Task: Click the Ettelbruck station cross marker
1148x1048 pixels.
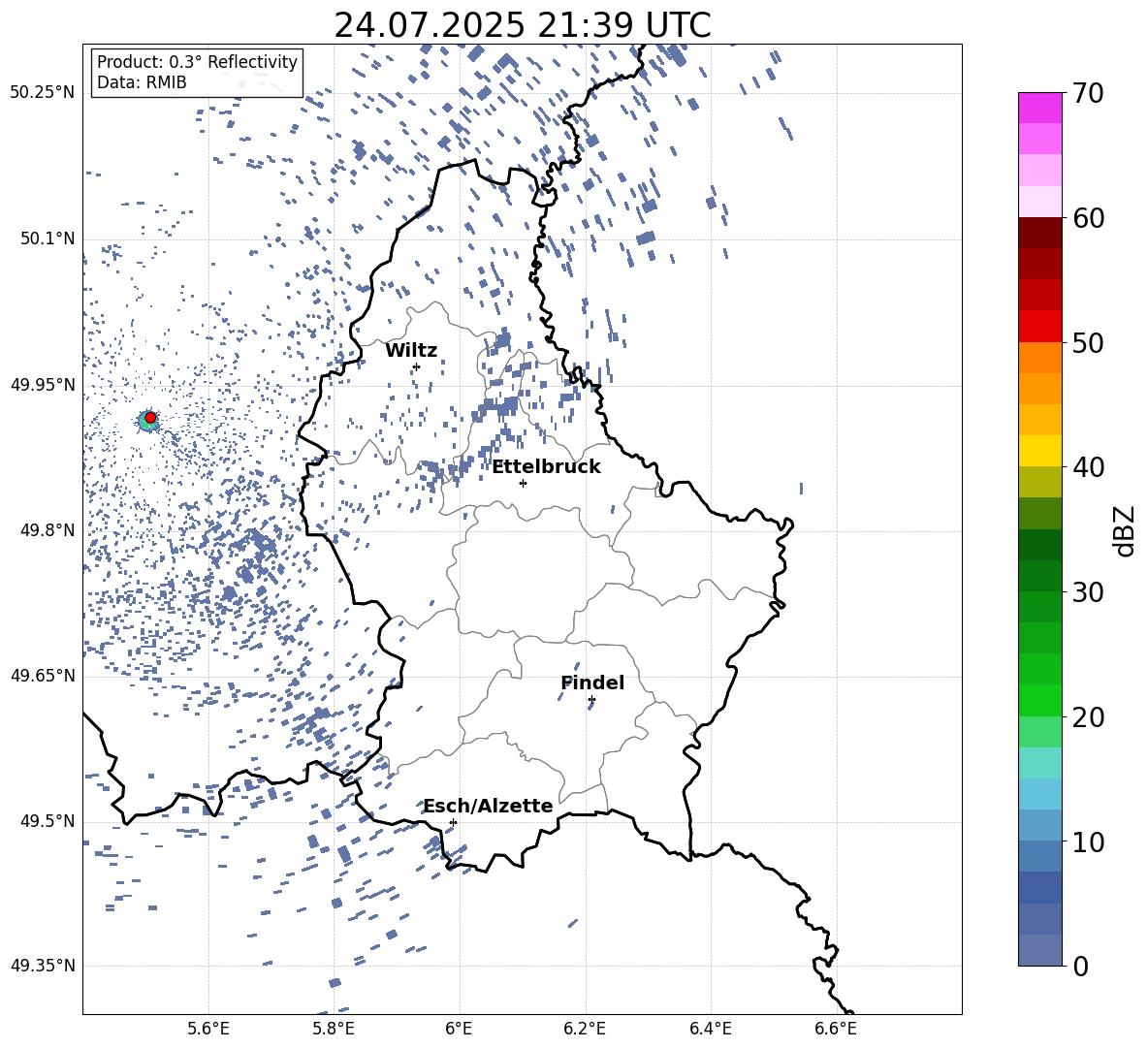Action: coord(523,483)
